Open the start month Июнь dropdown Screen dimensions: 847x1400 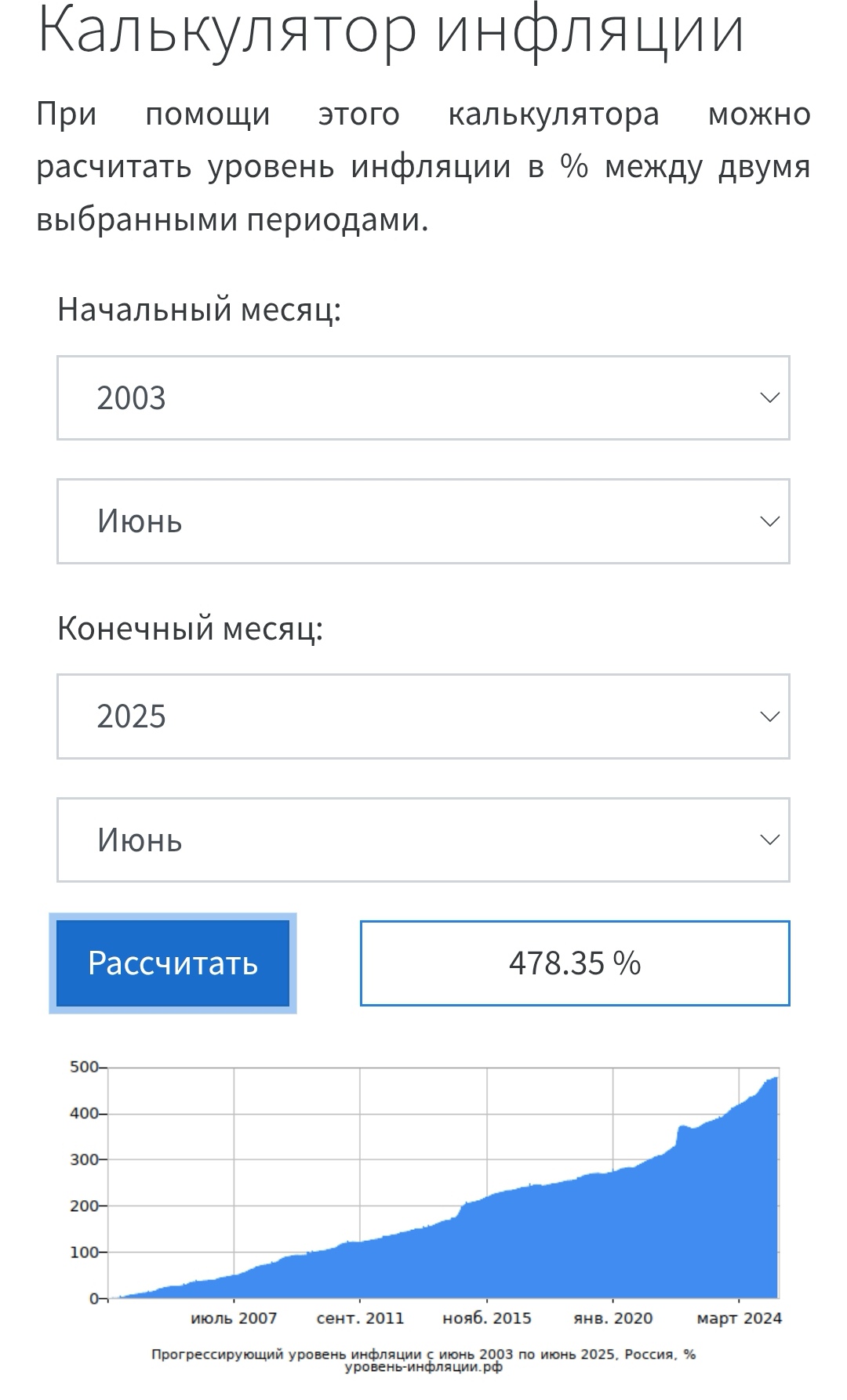point(423,521)
